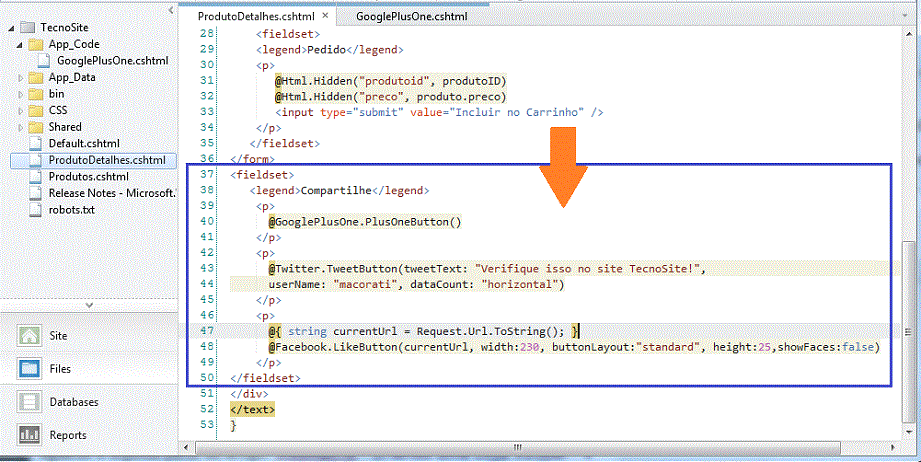Click the CSS folder icon

(36, 110)
